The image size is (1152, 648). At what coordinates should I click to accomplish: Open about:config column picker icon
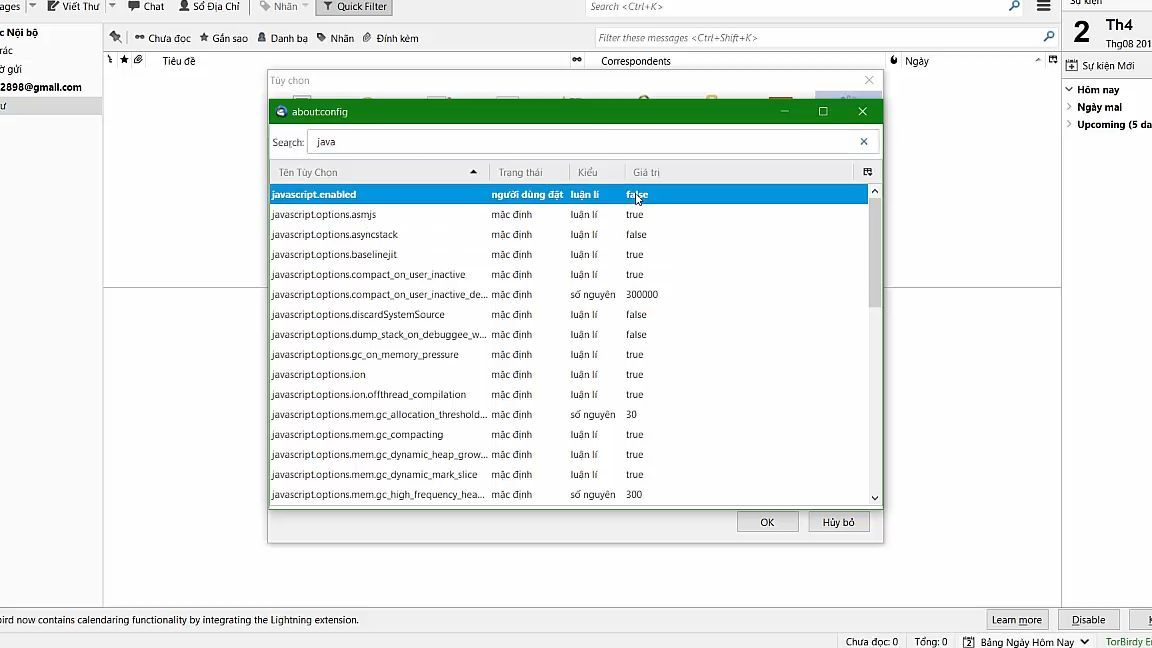coord(867,172)
